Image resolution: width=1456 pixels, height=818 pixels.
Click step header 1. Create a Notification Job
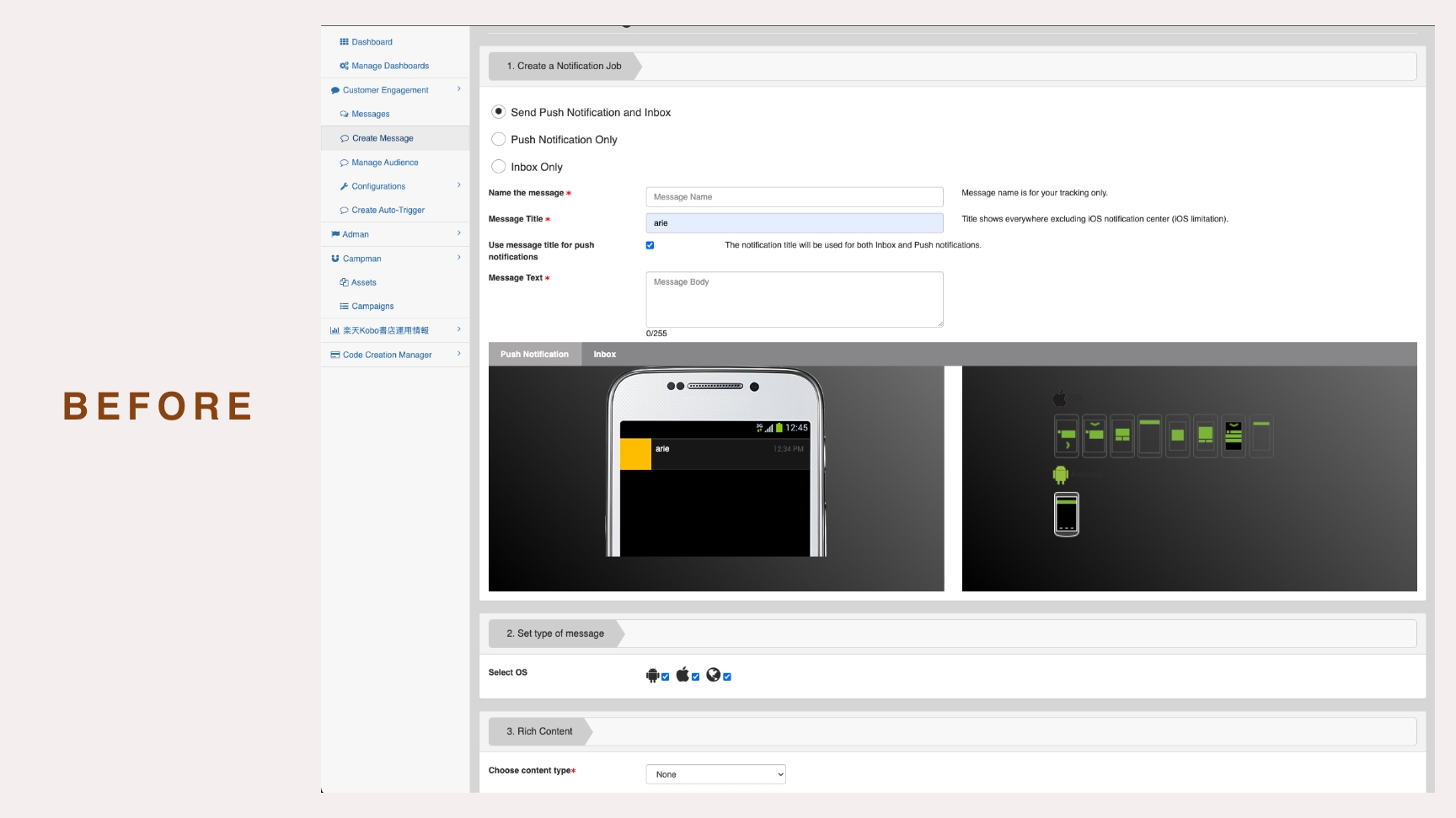565,66
